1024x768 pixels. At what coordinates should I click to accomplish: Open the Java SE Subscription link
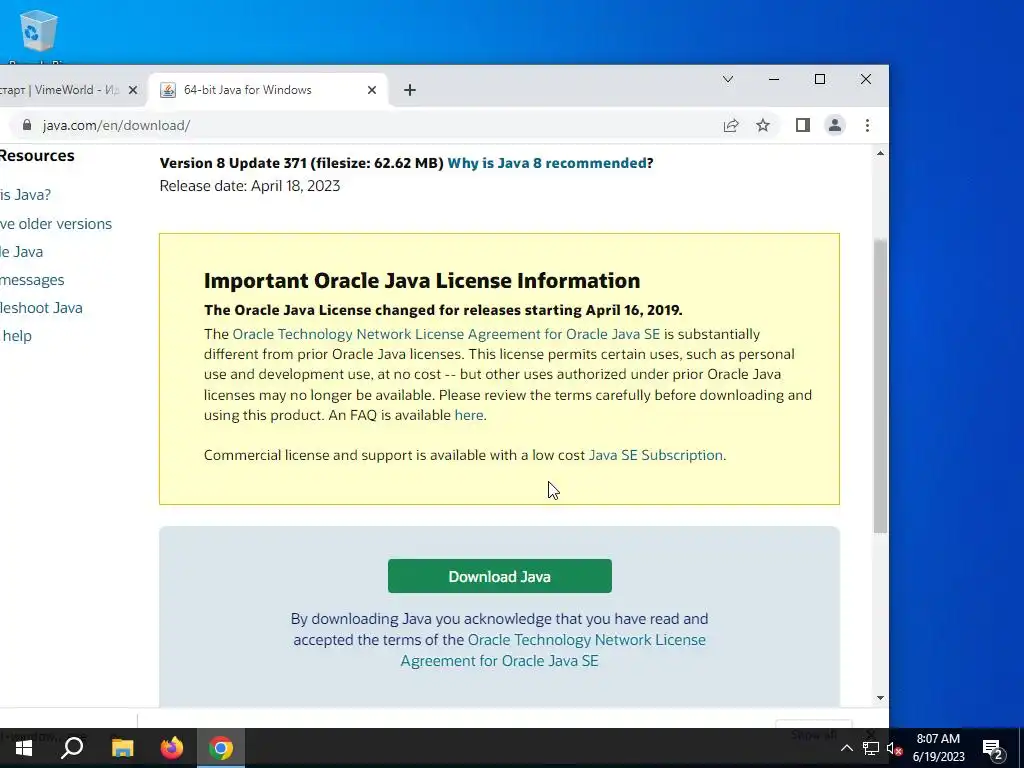tap(656, 455)
